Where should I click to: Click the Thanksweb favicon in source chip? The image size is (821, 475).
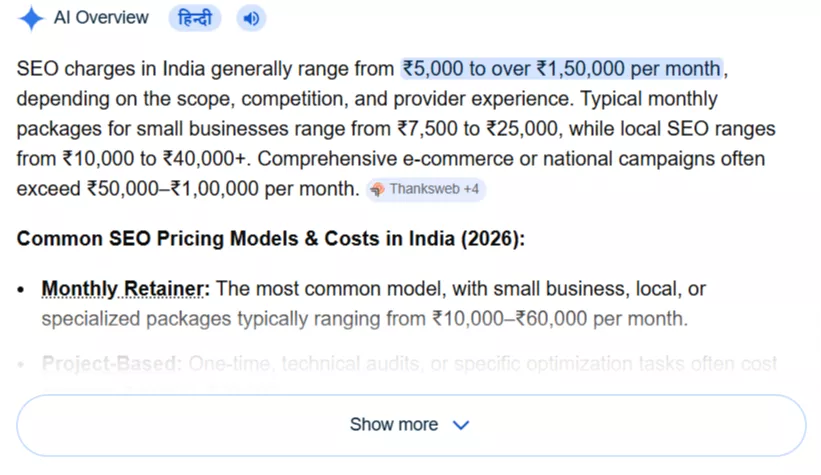(x=377, y=189)
